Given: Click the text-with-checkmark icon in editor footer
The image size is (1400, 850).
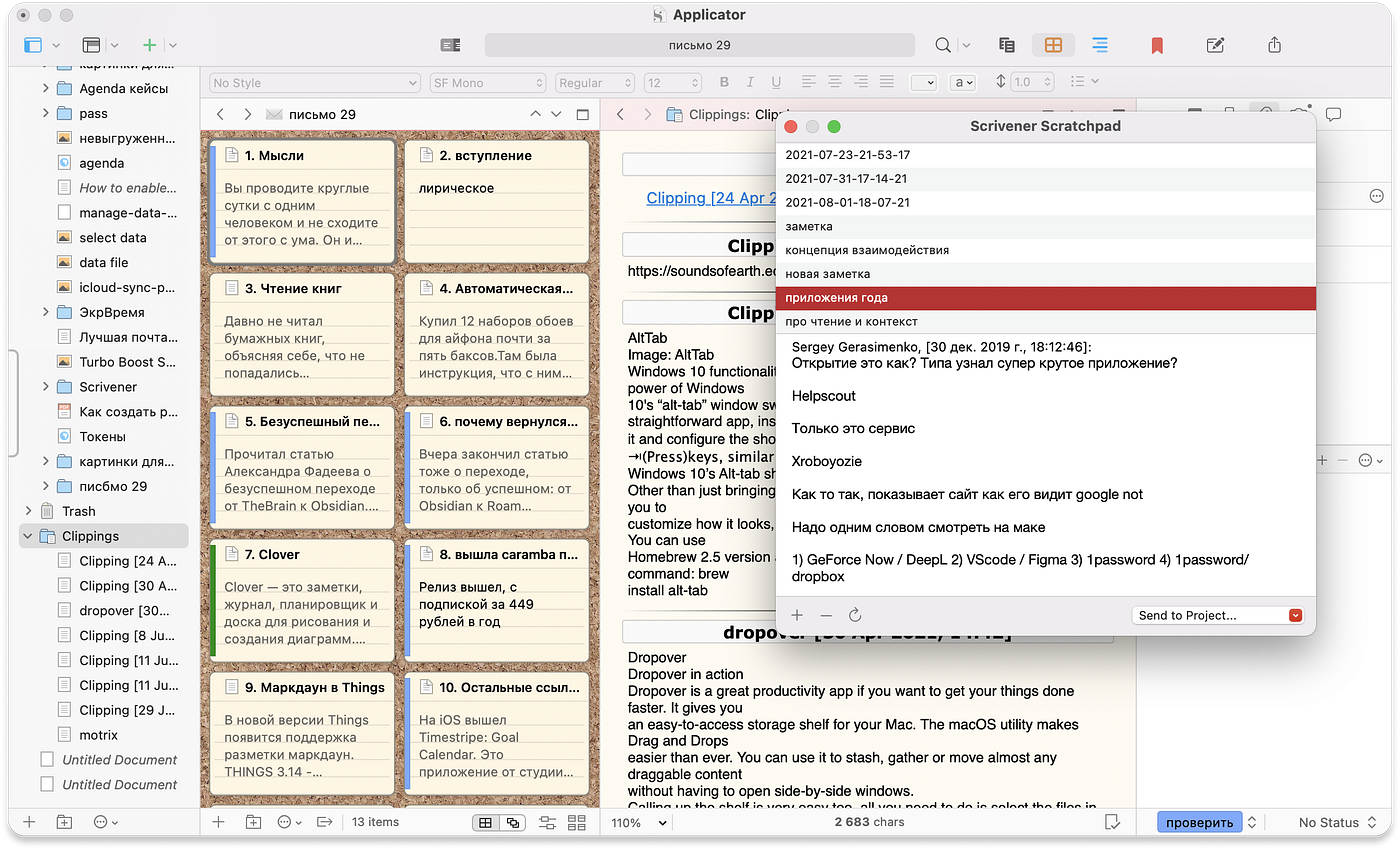Looking at the screenshot, I should click(1112, 822).
